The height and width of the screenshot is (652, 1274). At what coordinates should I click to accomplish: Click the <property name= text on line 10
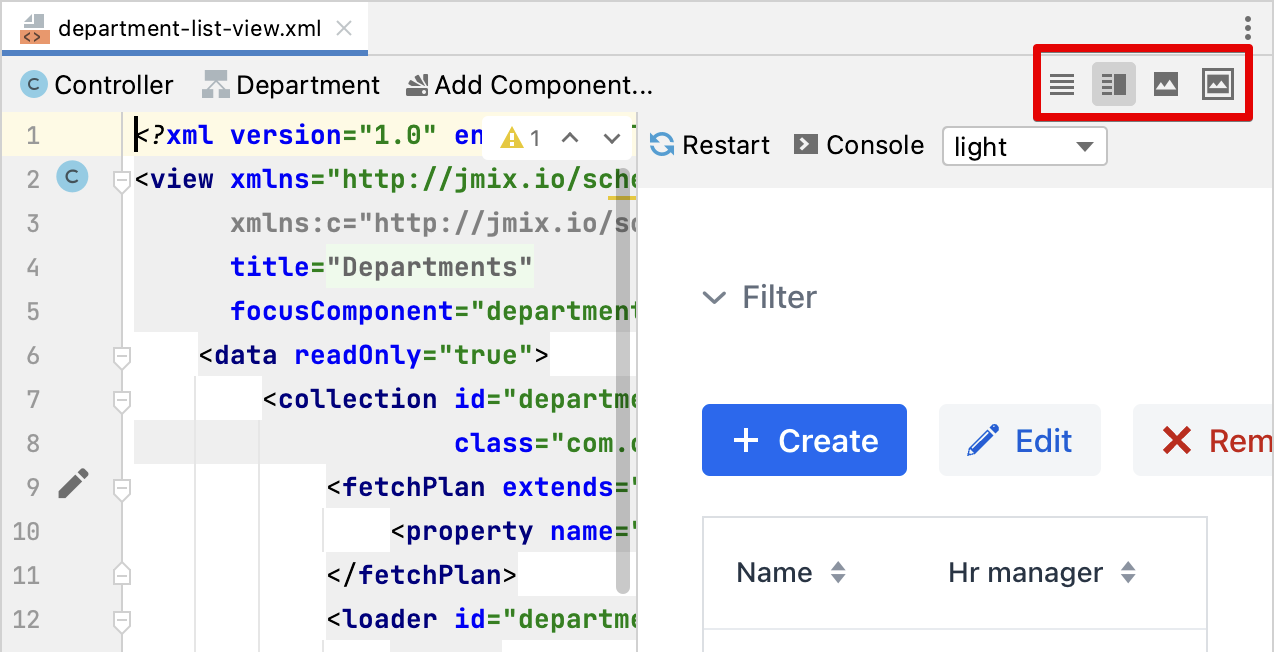(x=513, y=532)
